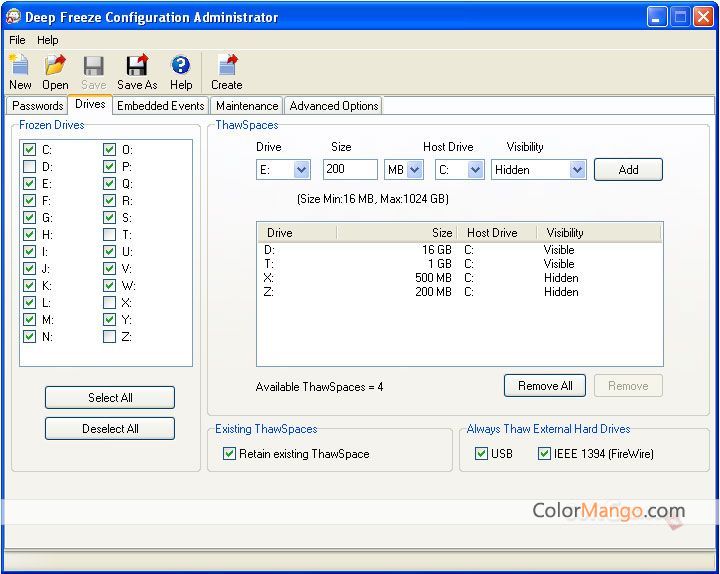The width and height of the screenshot is (720, 574).
Task: Uncheck Retain existing ThawSpace
Action: point(229,453)
